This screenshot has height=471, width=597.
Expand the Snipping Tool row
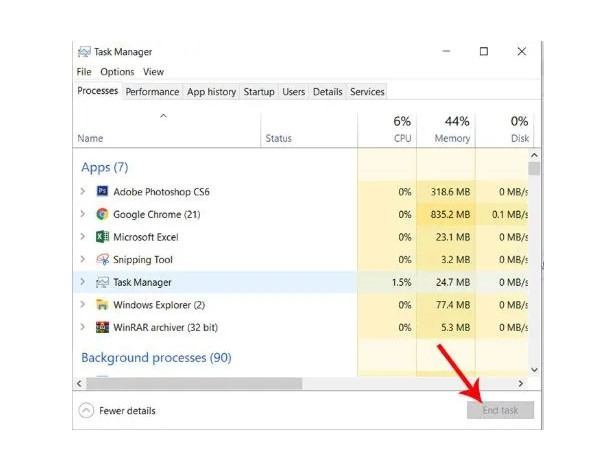pyautogui.click(x=83, y=259)
